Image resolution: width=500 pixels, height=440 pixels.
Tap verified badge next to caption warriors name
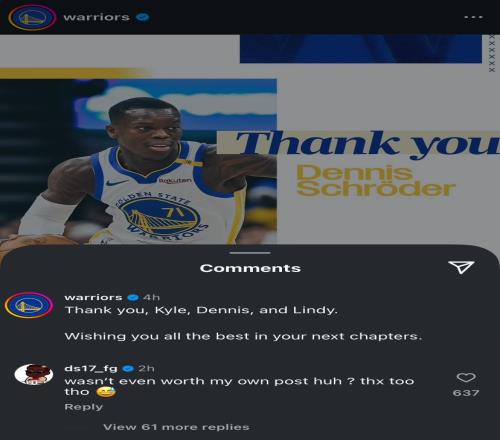coord(133,297)
